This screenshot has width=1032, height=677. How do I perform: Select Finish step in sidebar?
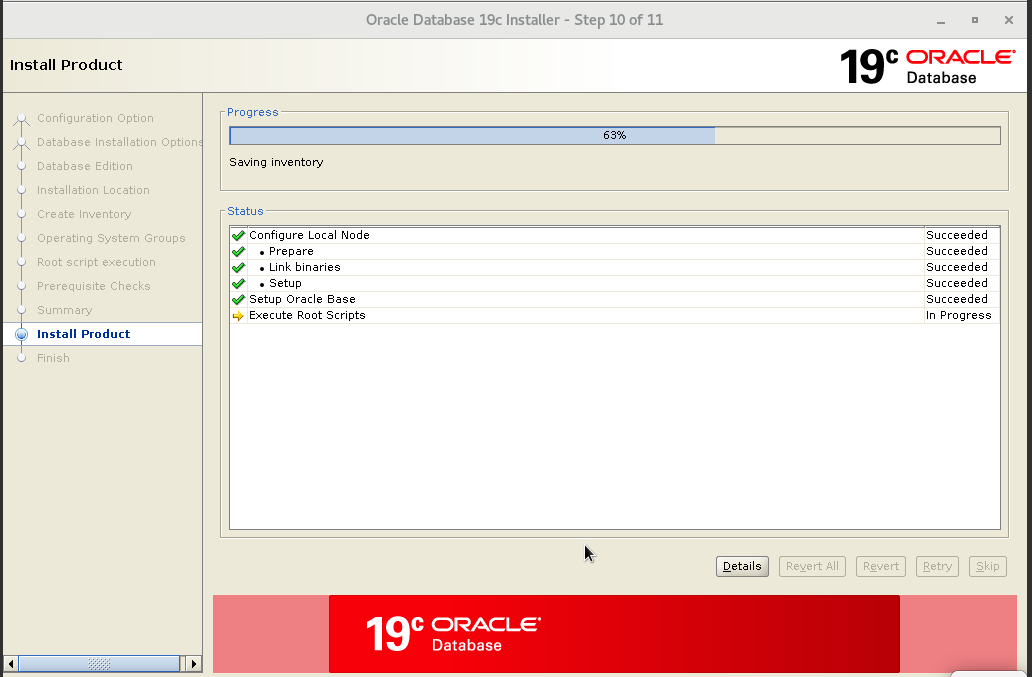click(x=53, y=359)
